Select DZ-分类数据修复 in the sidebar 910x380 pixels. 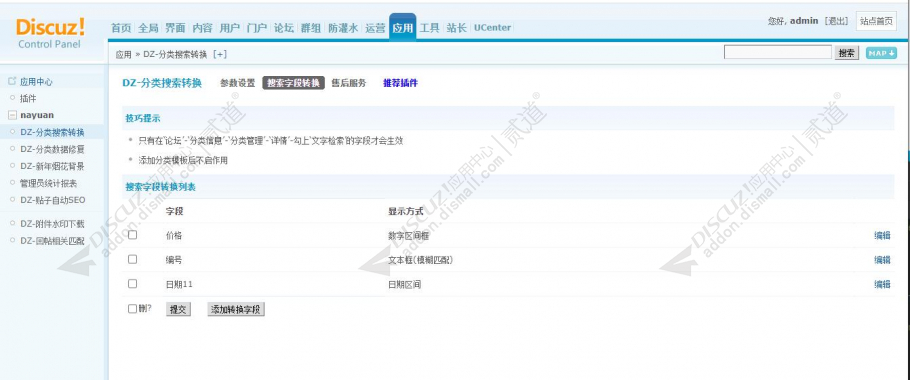(x=52, y=149)
